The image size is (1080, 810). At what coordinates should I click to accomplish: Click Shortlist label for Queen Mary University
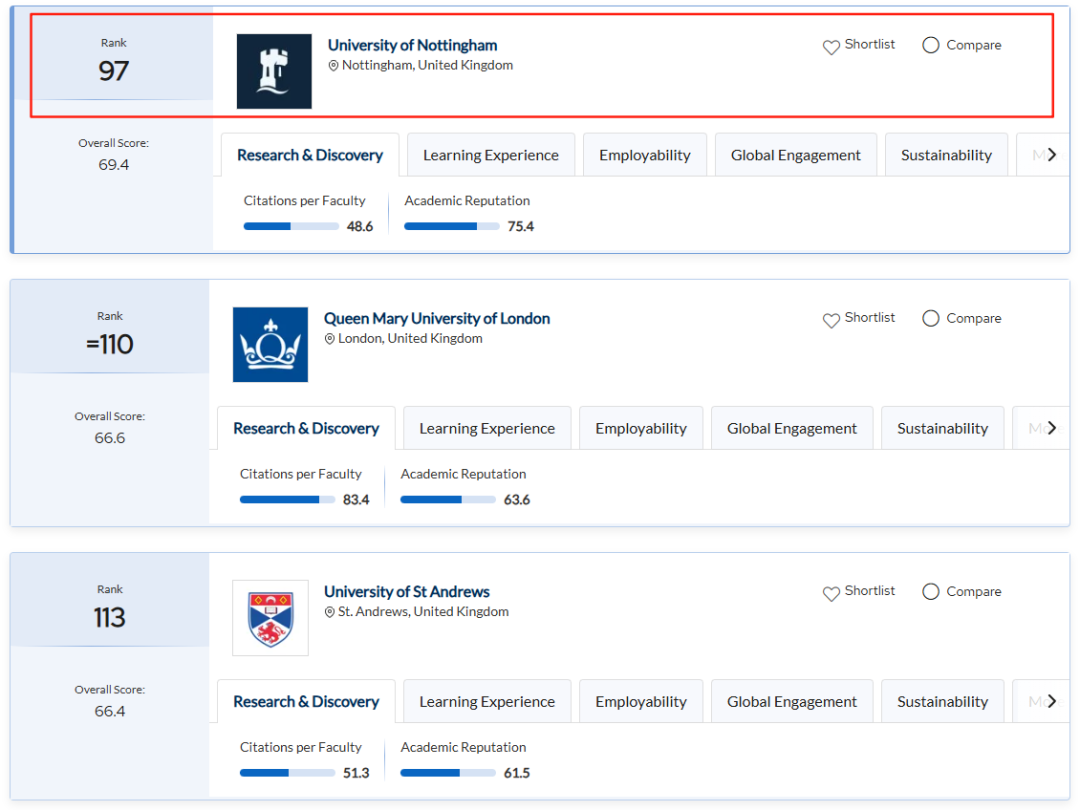pos(870,318)
